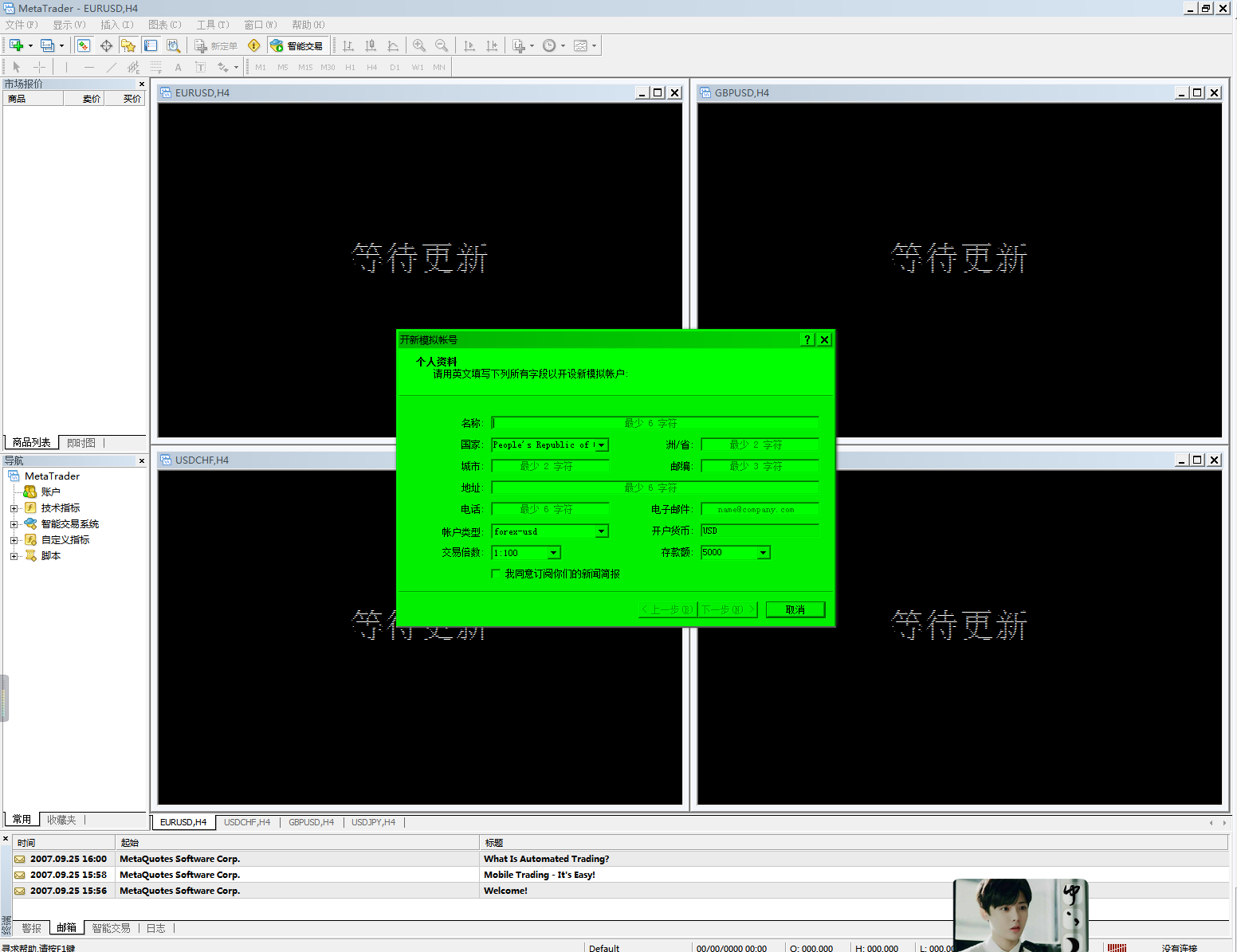
Task: Click the 取消 (Cancel) button
Action: 795,609
